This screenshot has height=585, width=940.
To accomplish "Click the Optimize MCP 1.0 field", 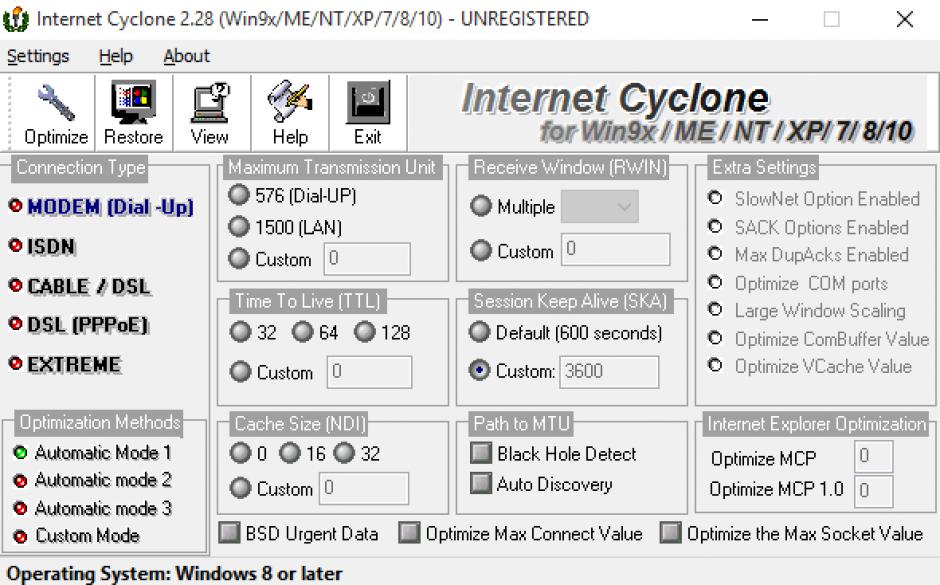I will [x=873, y=491].
